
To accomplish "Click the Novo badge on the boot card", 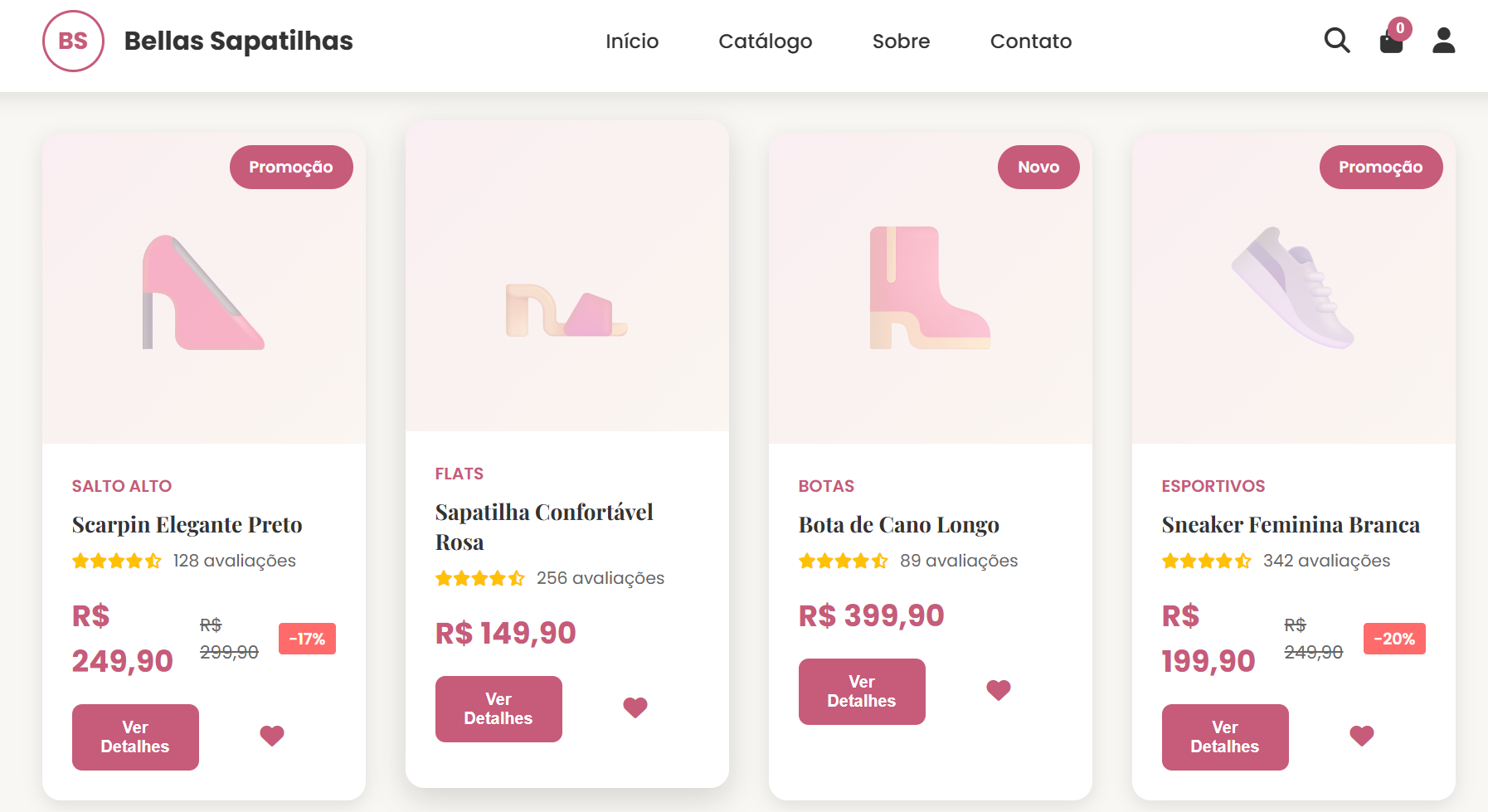I will (1038, 167).
